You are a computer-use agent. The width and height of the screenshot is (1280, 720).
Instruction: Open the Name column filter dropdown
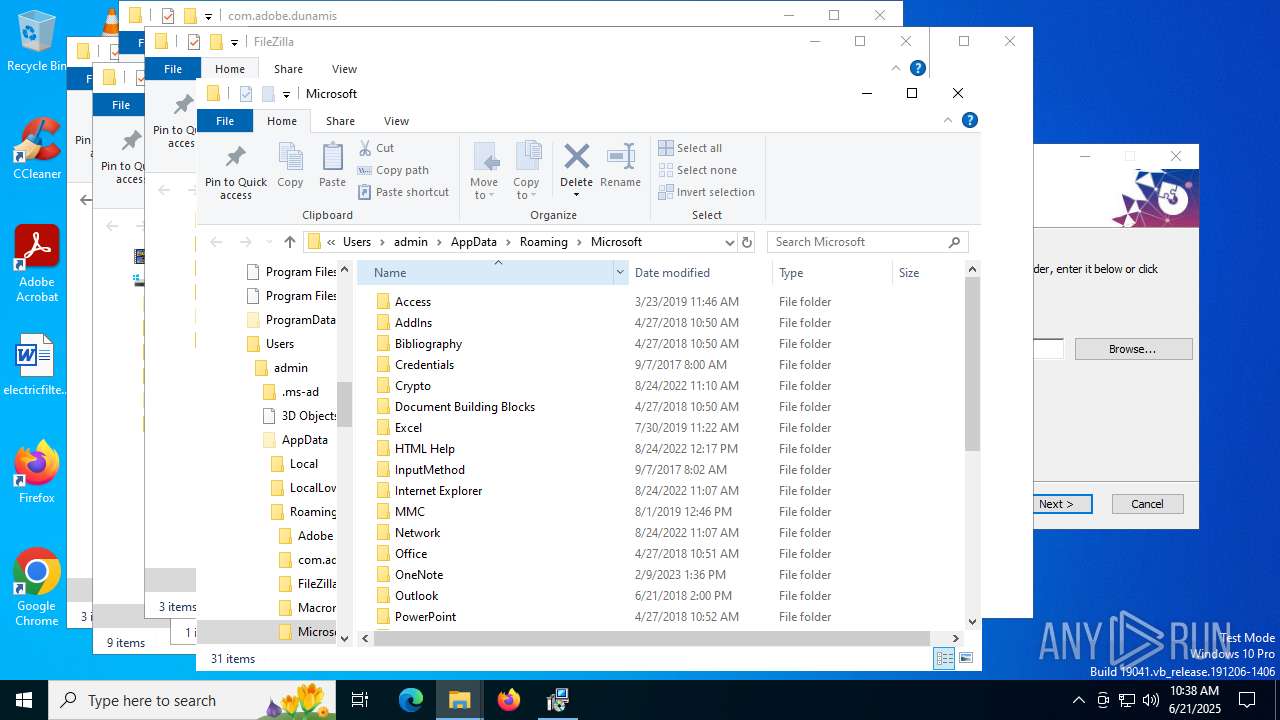(x=620, y=273)
